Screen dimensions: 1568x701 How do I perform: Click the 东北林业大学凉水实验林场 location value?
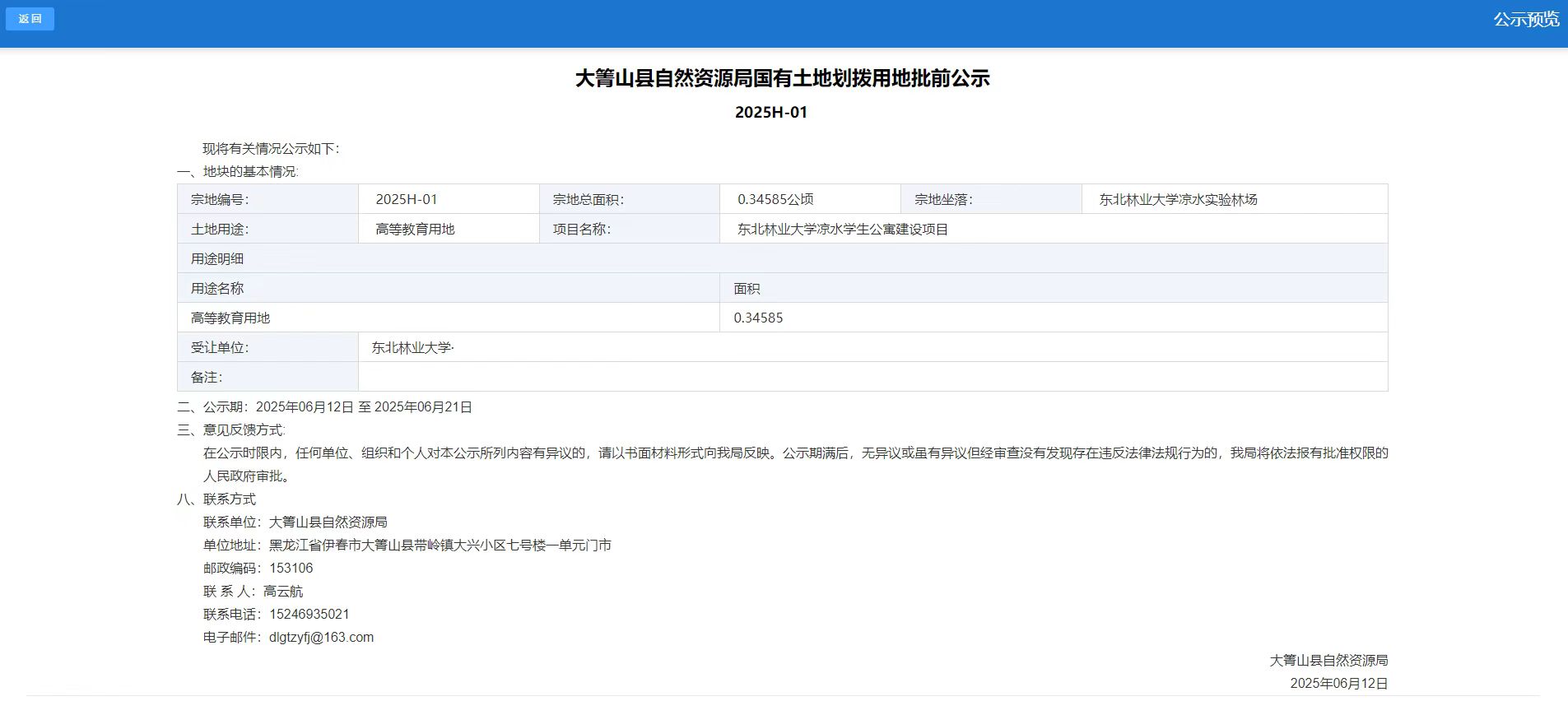click(1178, 199)
